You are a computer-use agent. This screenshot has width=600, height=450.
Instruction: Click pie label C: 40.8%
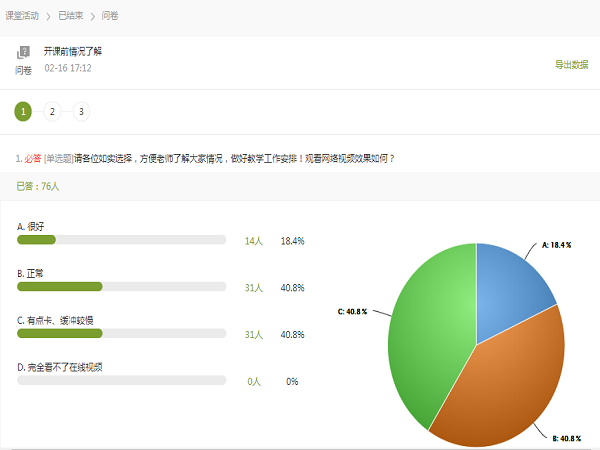(352, 312)
